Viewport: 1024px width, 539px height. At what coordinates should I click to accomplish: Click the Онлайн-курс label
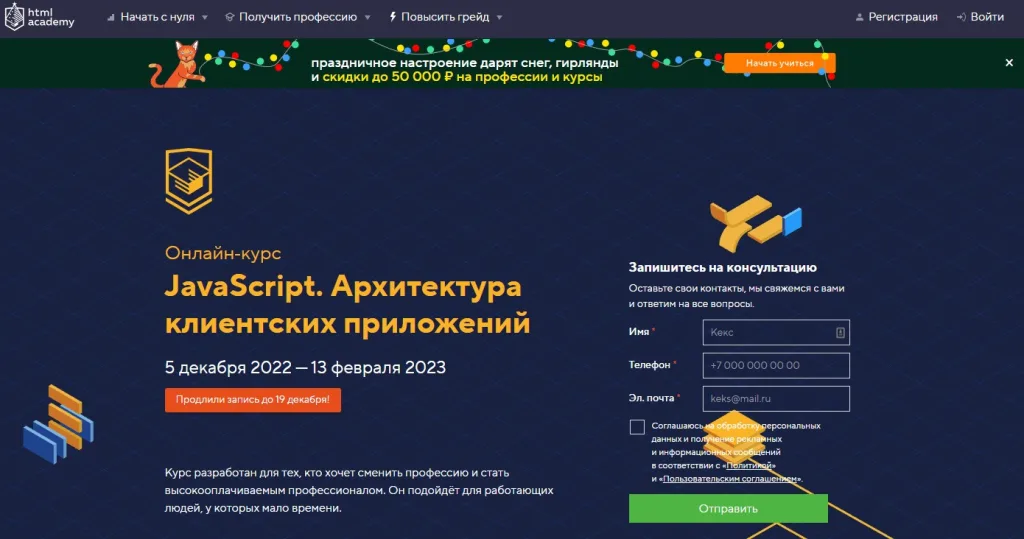pyautogui.click(x=223, y=253)
